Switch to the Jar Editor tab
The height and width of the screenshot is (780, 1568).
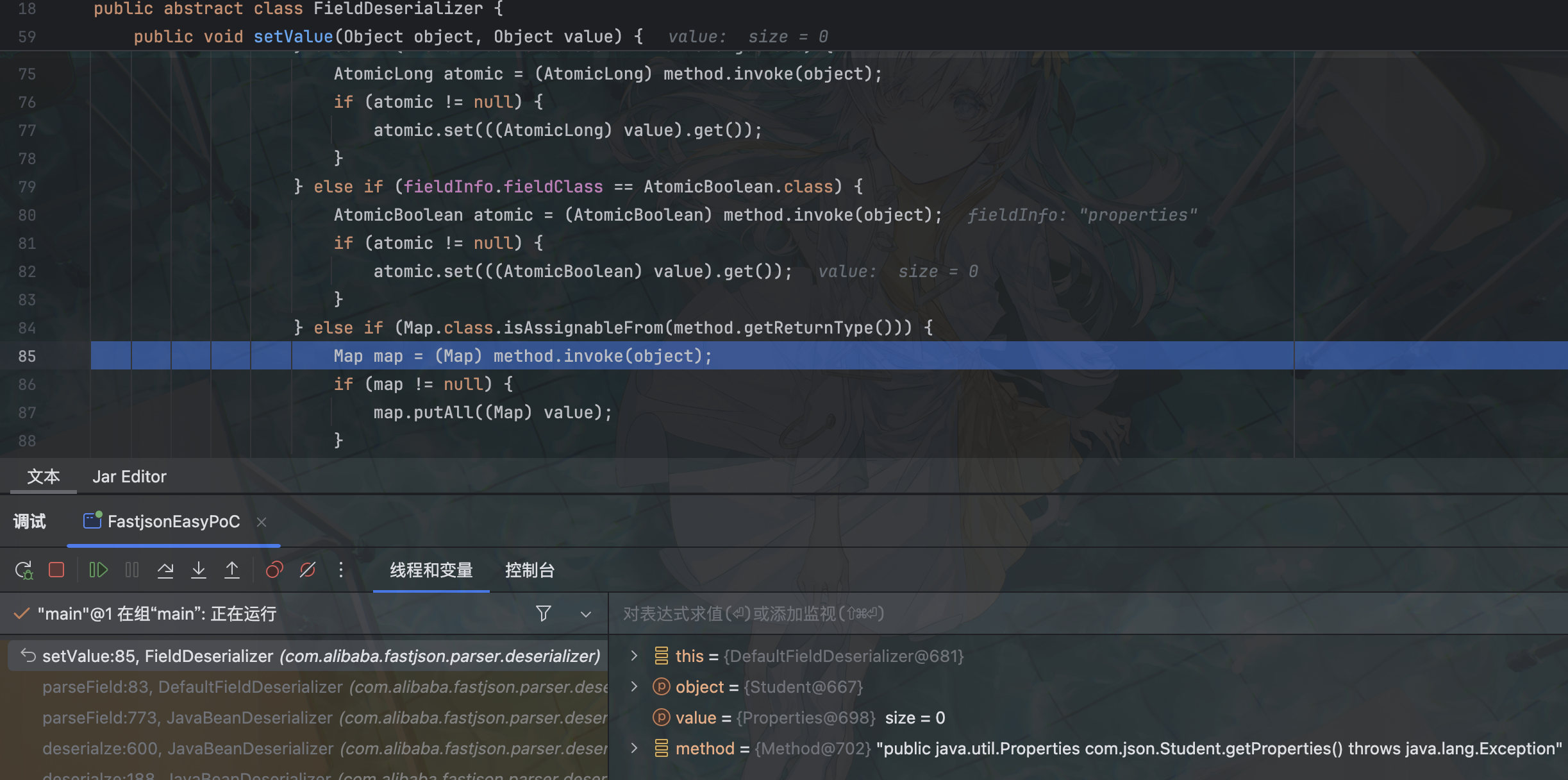(x=129, y=477)
